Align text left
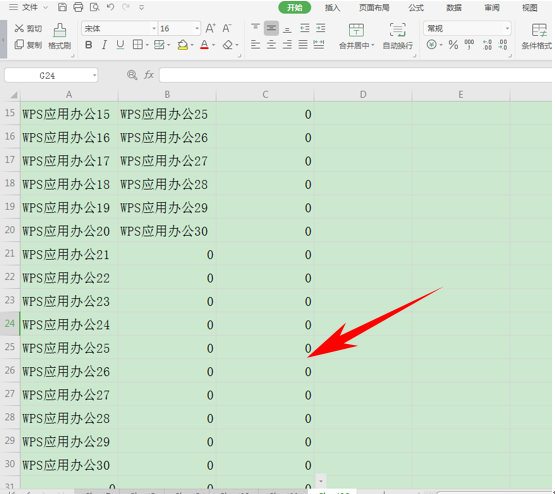This screenshot has width=555, height=494. click(x=255, y=45)
